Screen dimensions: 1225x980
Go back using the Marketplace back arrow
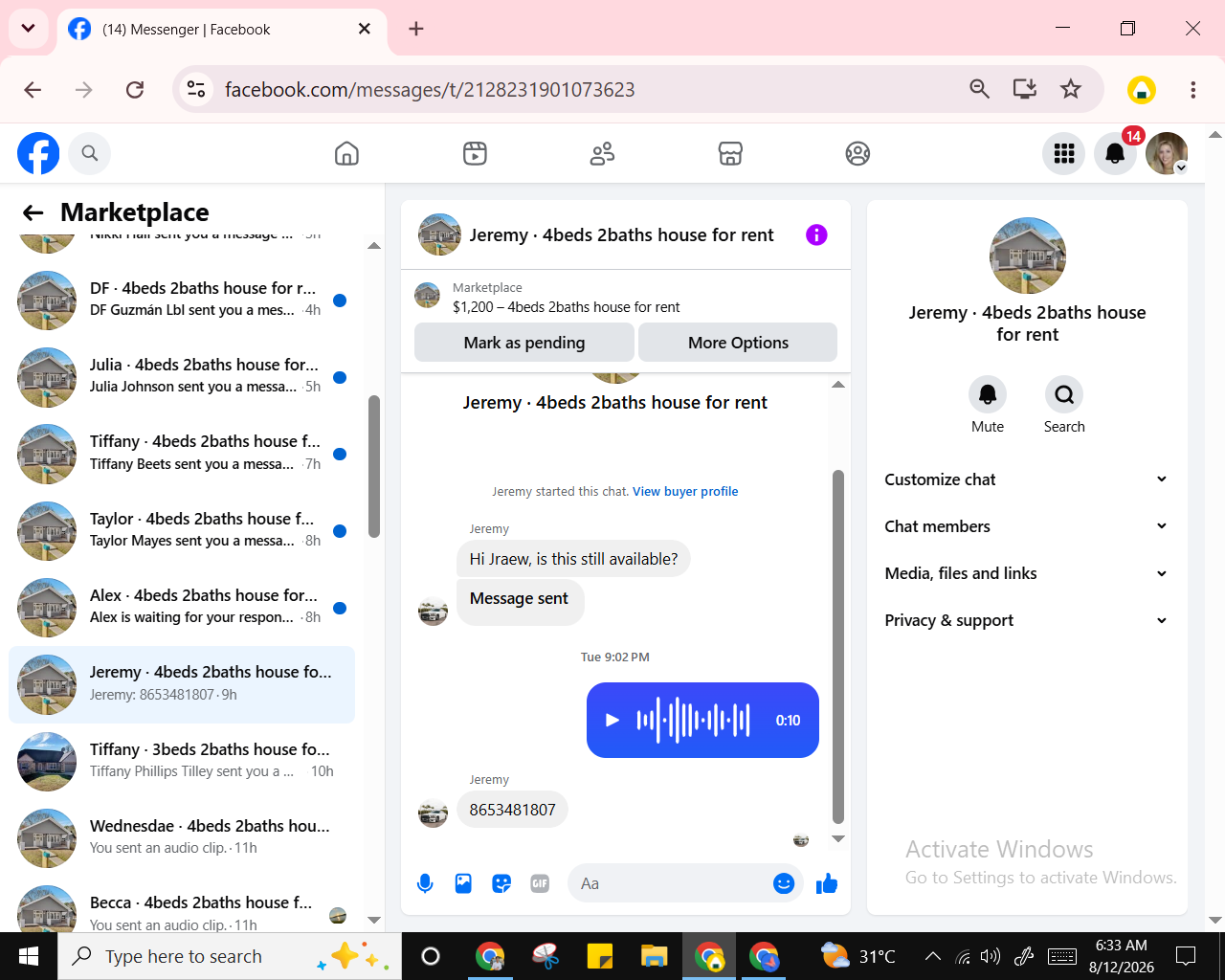pyautogui.click(x=33, y=212)
